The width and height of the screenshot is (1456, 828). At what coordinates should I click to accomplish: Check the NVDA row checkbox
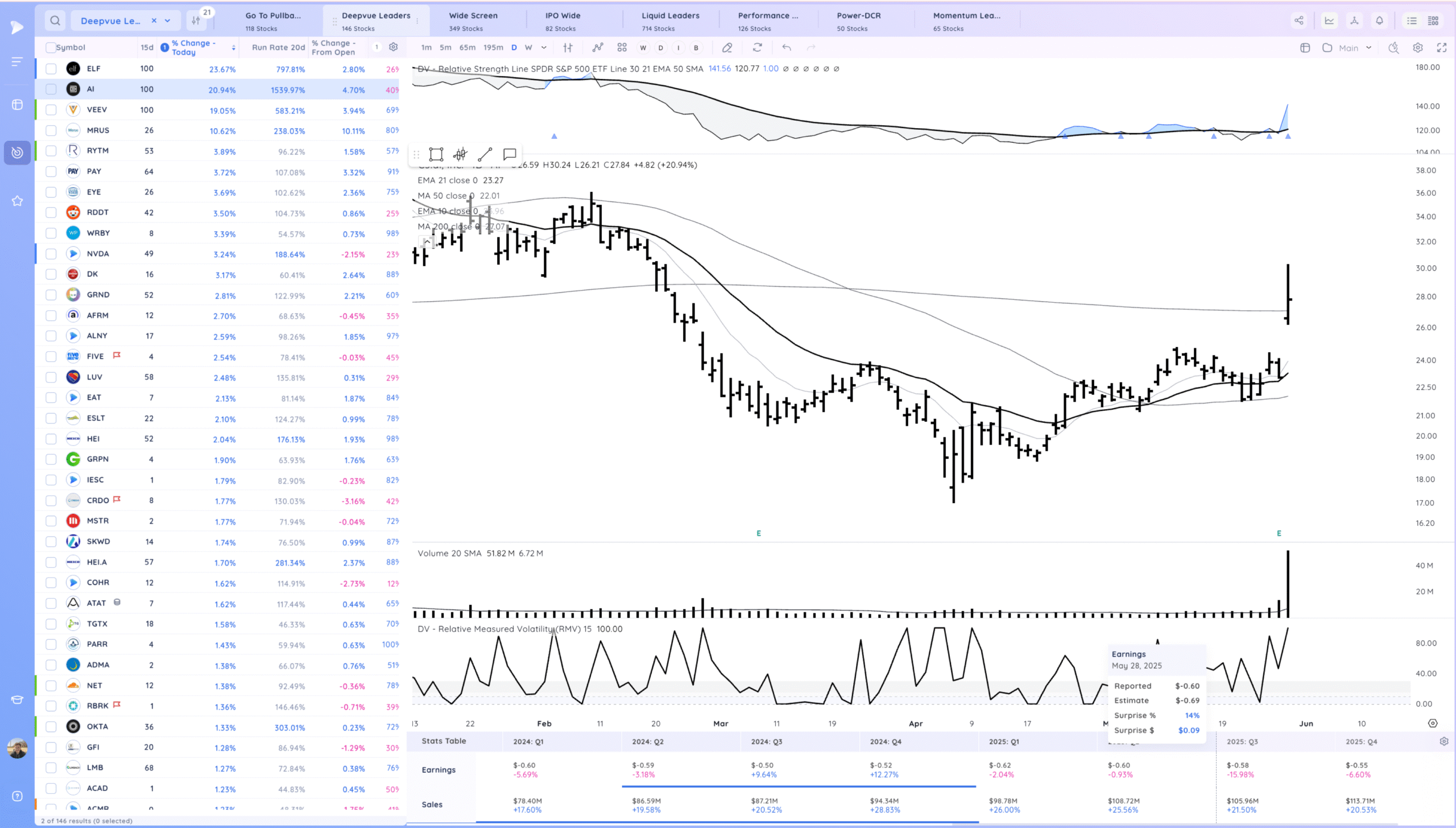coord(51,254)
